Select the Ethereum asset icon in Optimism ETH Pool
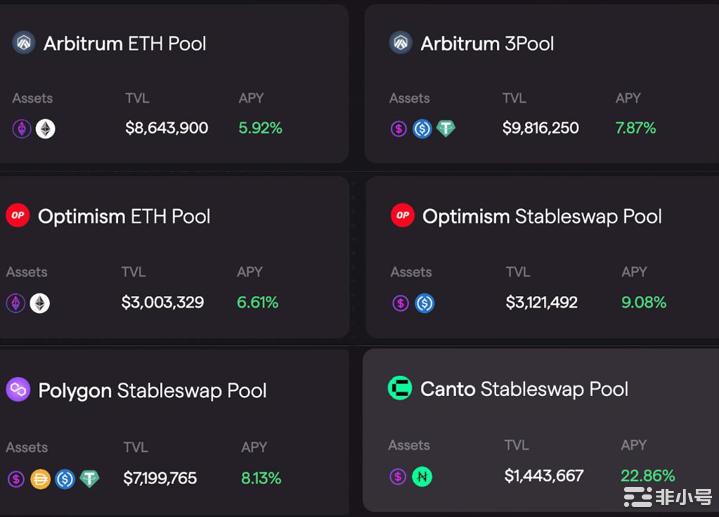 [x=39, y=302]
